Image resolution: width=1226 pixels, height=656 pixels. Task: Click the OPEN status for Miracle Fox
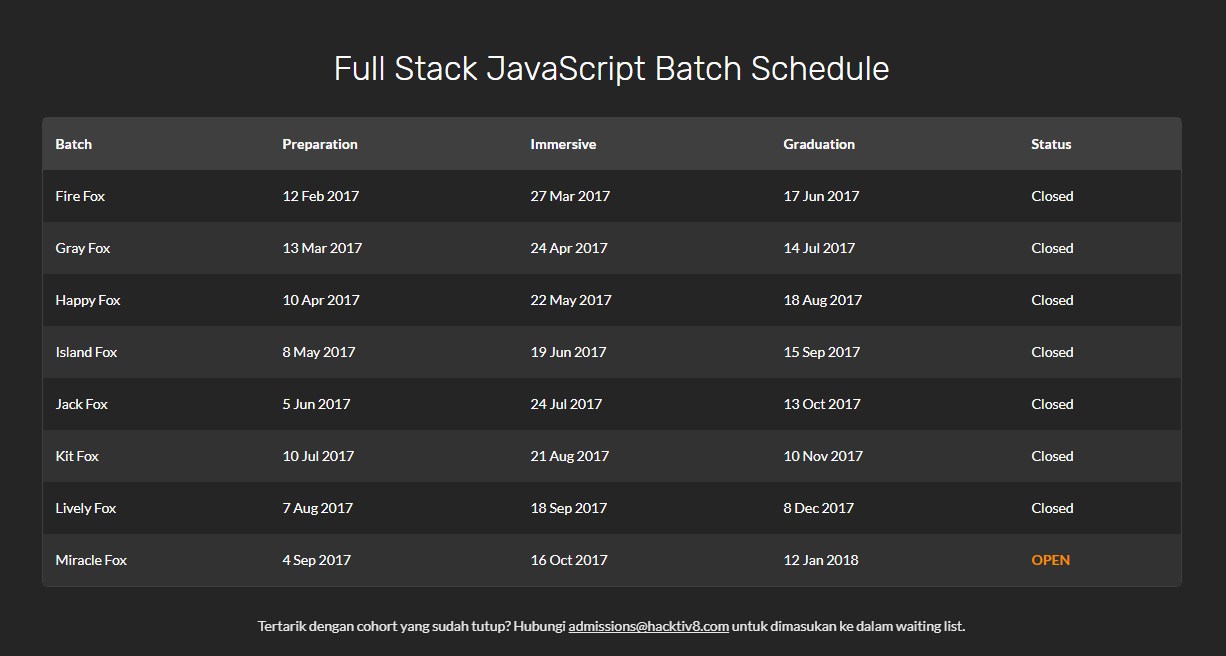pyautogui.click(x=1050, y=560)
